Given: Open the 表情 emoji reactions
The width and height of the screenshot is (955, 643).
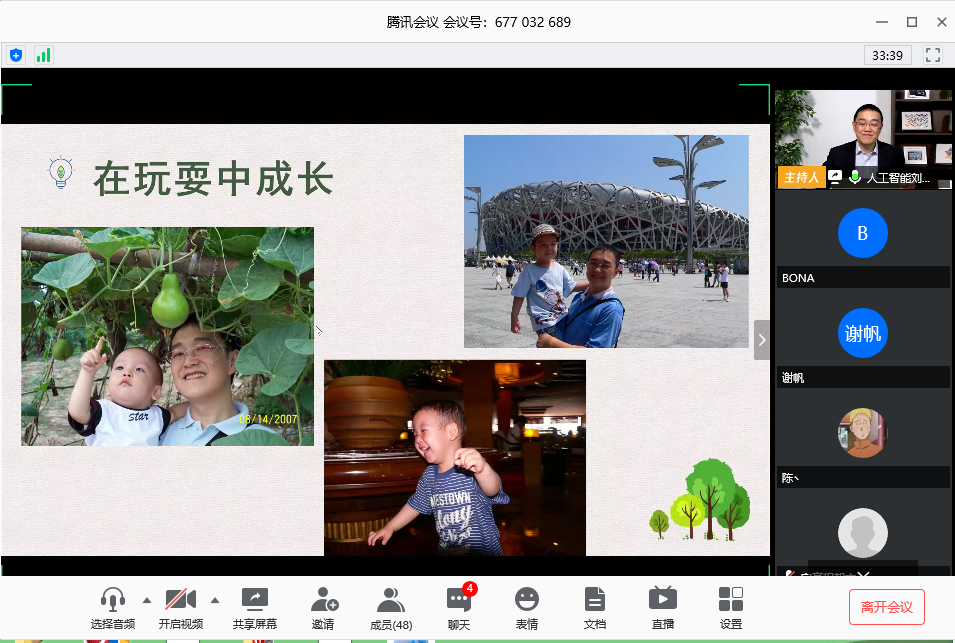Looking at the screenshot, I should (527, 600).
